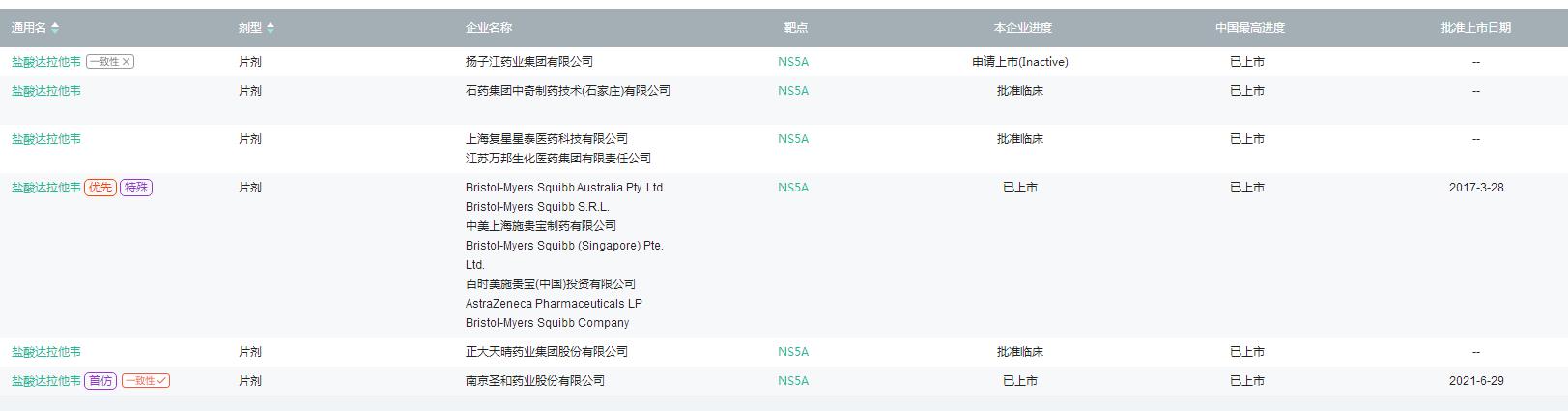
Task: Click the 靶点 column header
Action: [x=795, y=28]
